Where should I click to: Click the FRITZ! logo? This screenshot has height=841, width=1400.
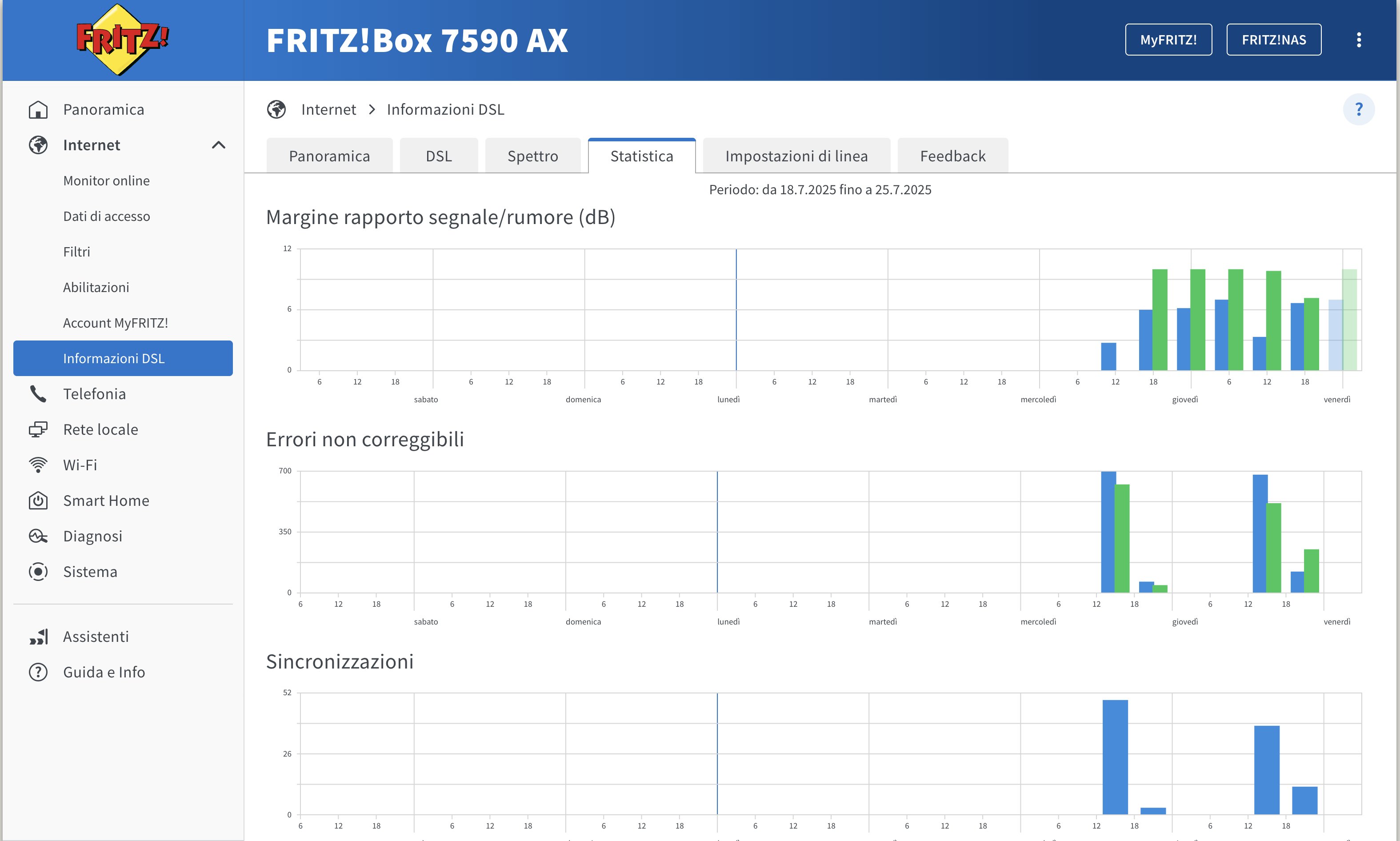[x=122, y=40]
